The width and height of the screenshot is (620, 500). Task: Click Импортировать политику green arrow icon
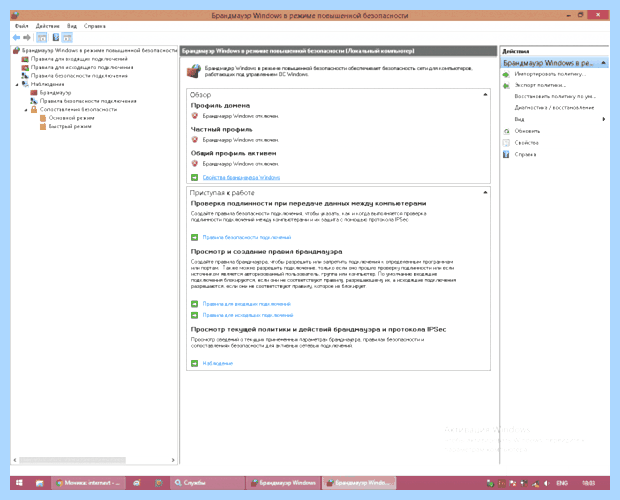(x=506, y=74)
